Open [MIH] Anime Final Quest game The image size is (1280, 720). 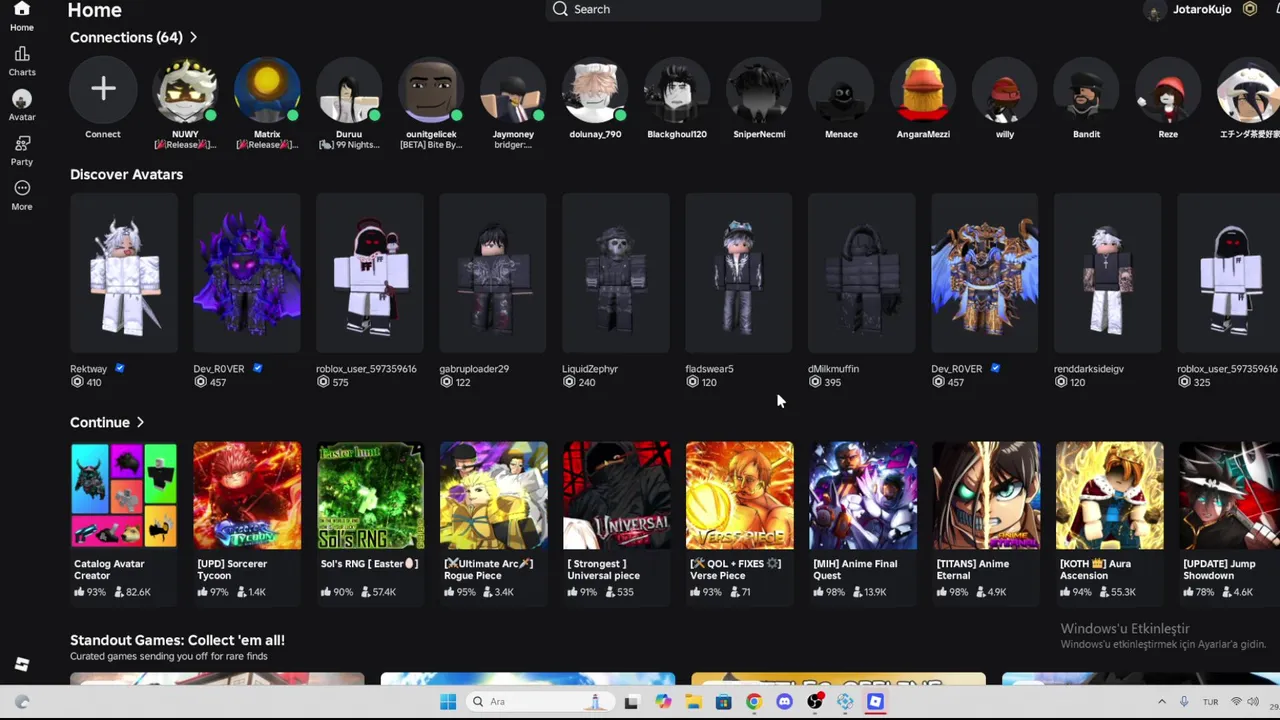tap(862, 495)
